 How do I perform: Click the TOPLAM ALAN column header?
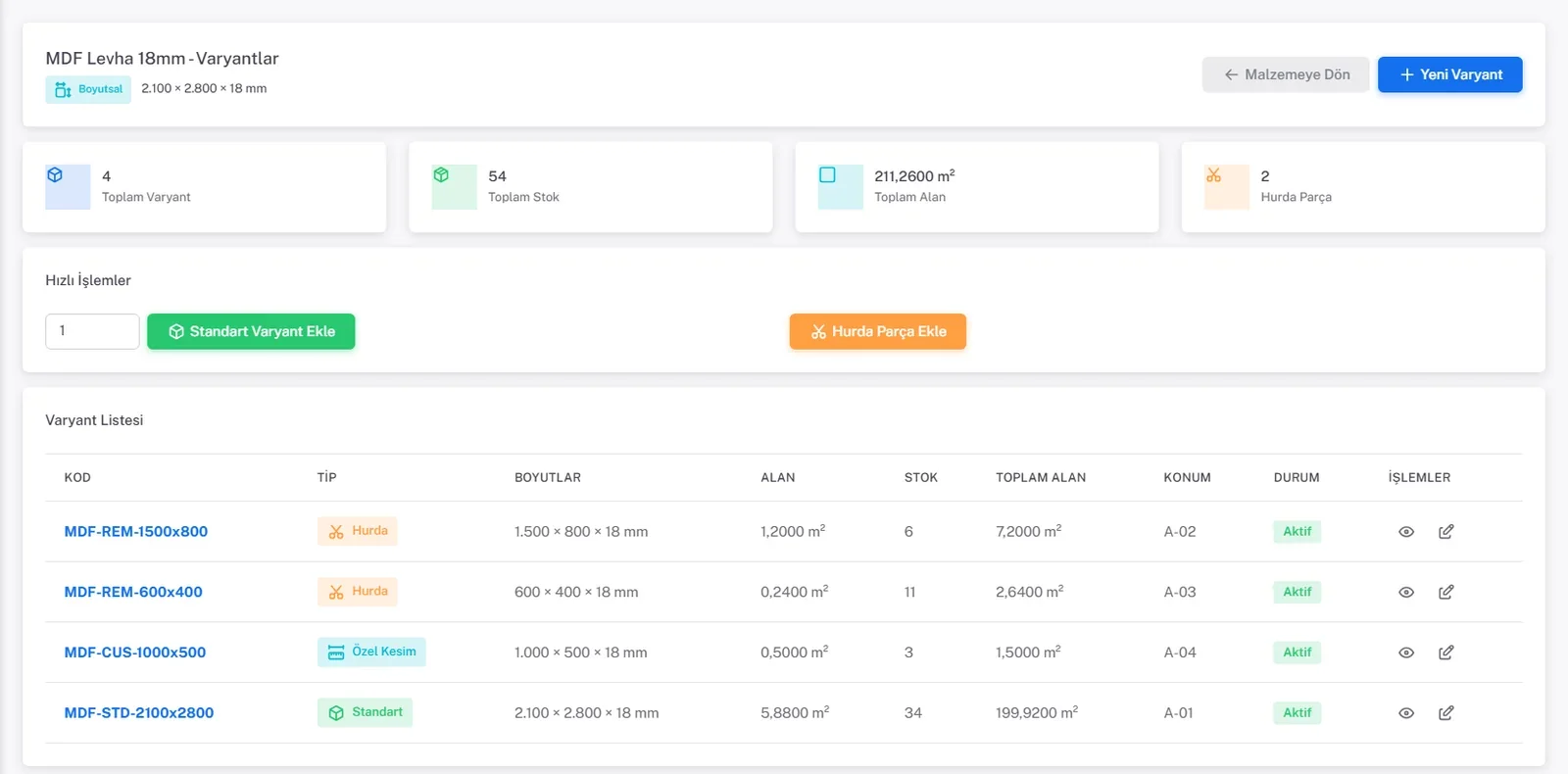pyautogui.click(x=1041, y=478)
